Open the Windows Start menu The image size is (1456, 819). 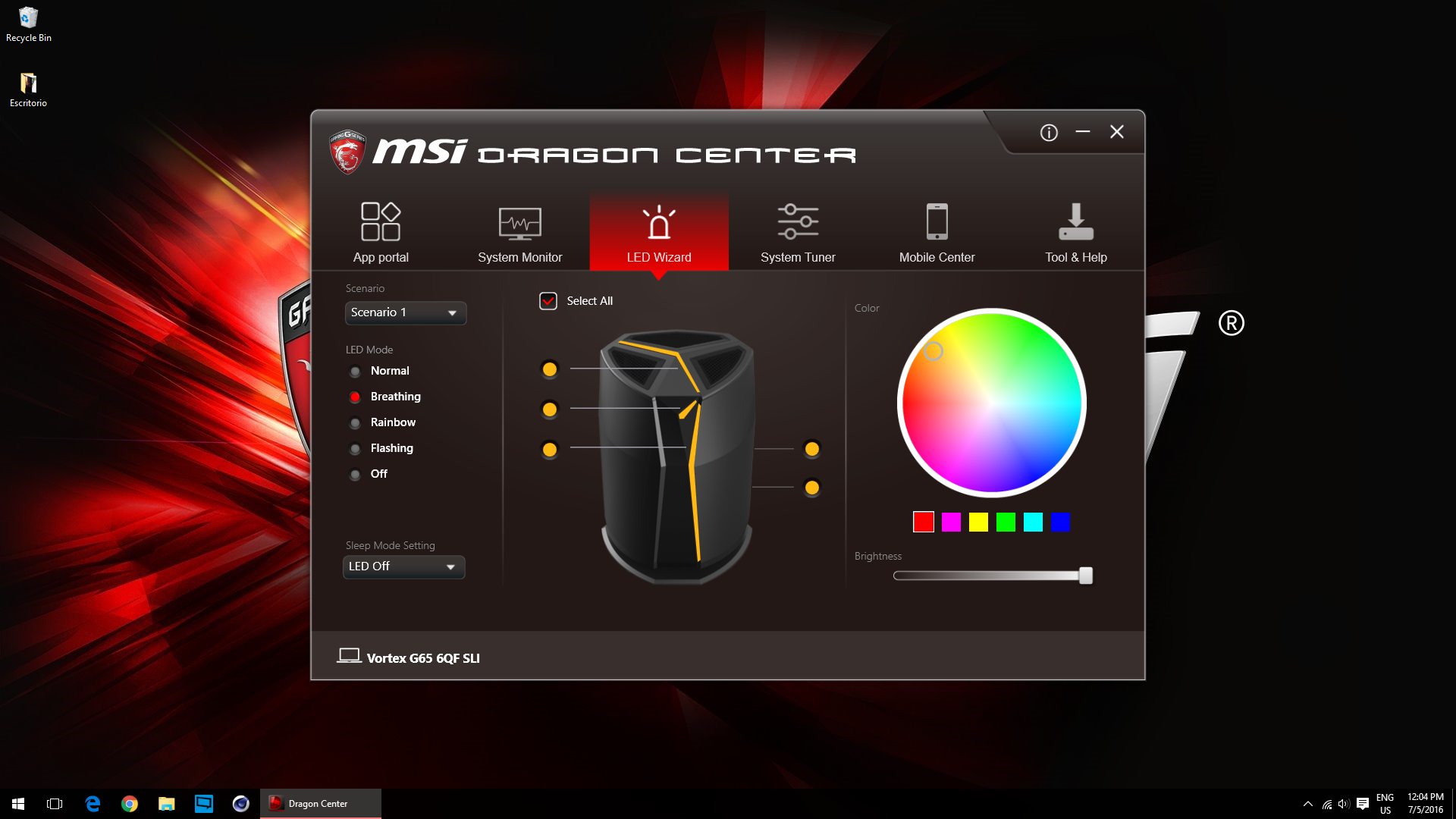point(18,804)
